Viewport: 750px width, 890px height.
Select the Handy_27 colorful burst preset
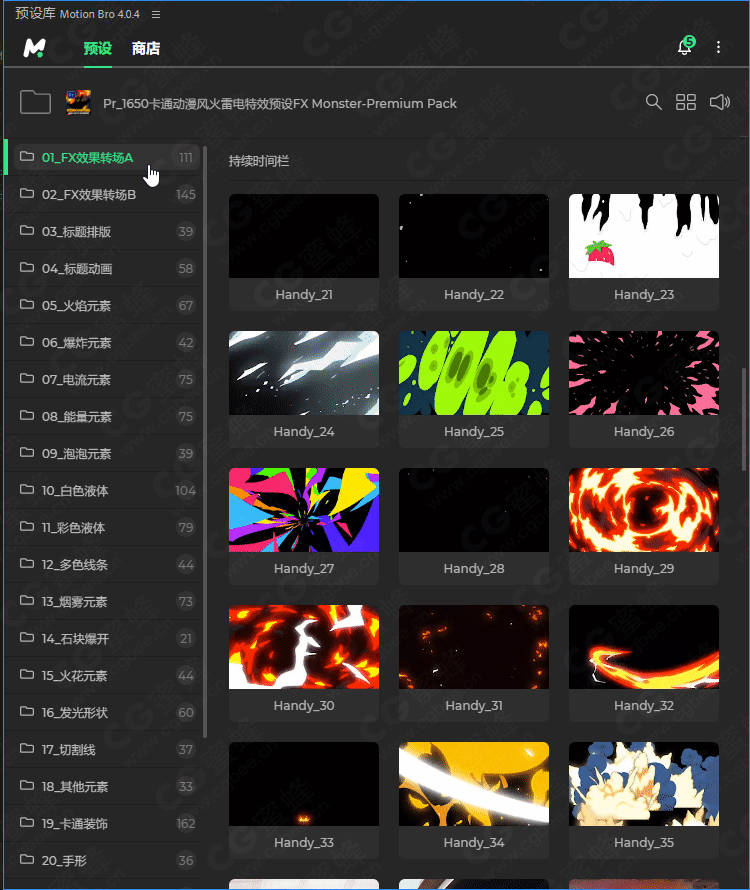pyautogui.click(x=304, y=510)
